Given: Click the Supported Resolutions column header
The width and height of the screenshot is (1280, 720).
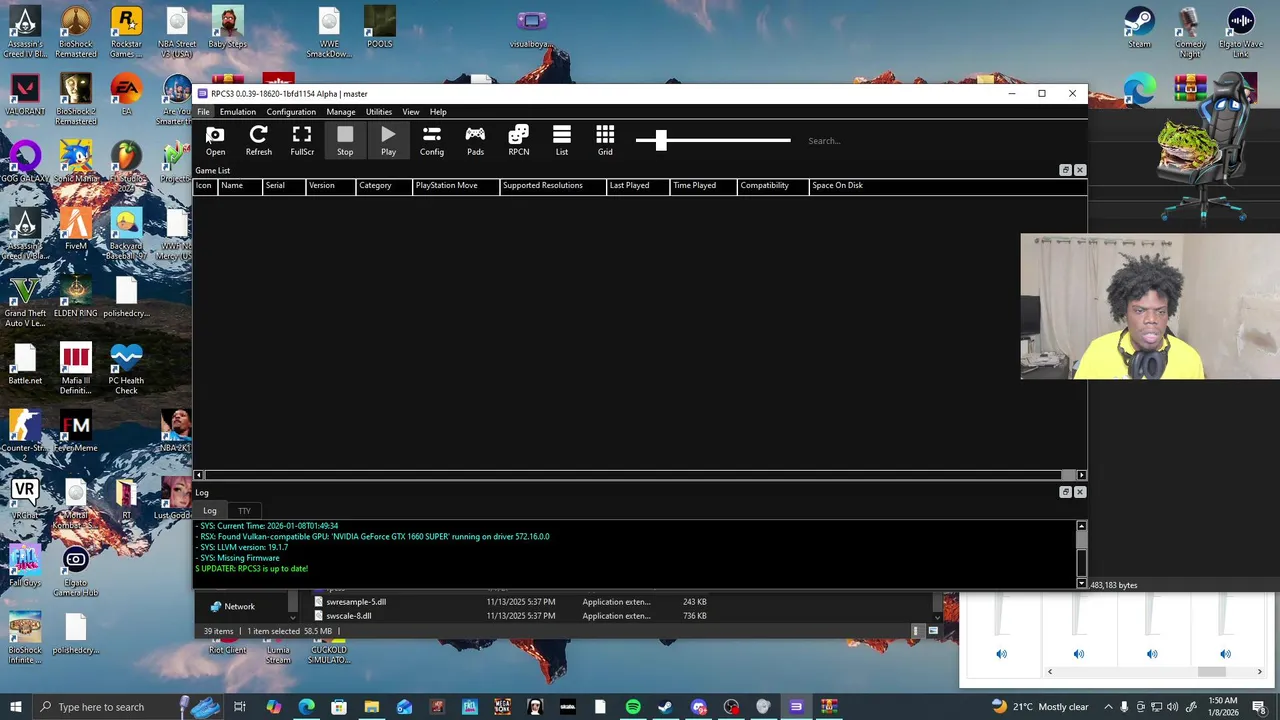Looking at the screenshot, I should pos(553,185).
